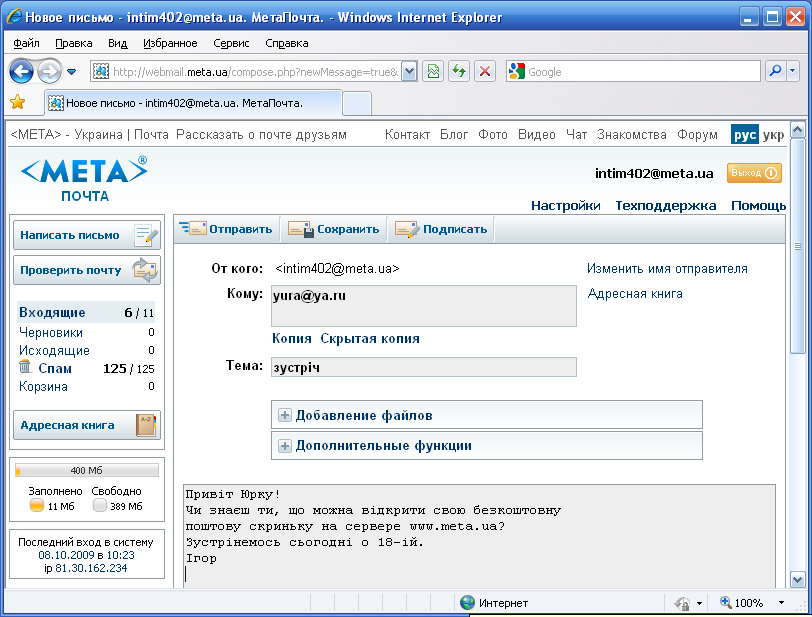Screen dimensions: 812x617
Task: Click the Проверить почту button
Action: coord(87,270)
